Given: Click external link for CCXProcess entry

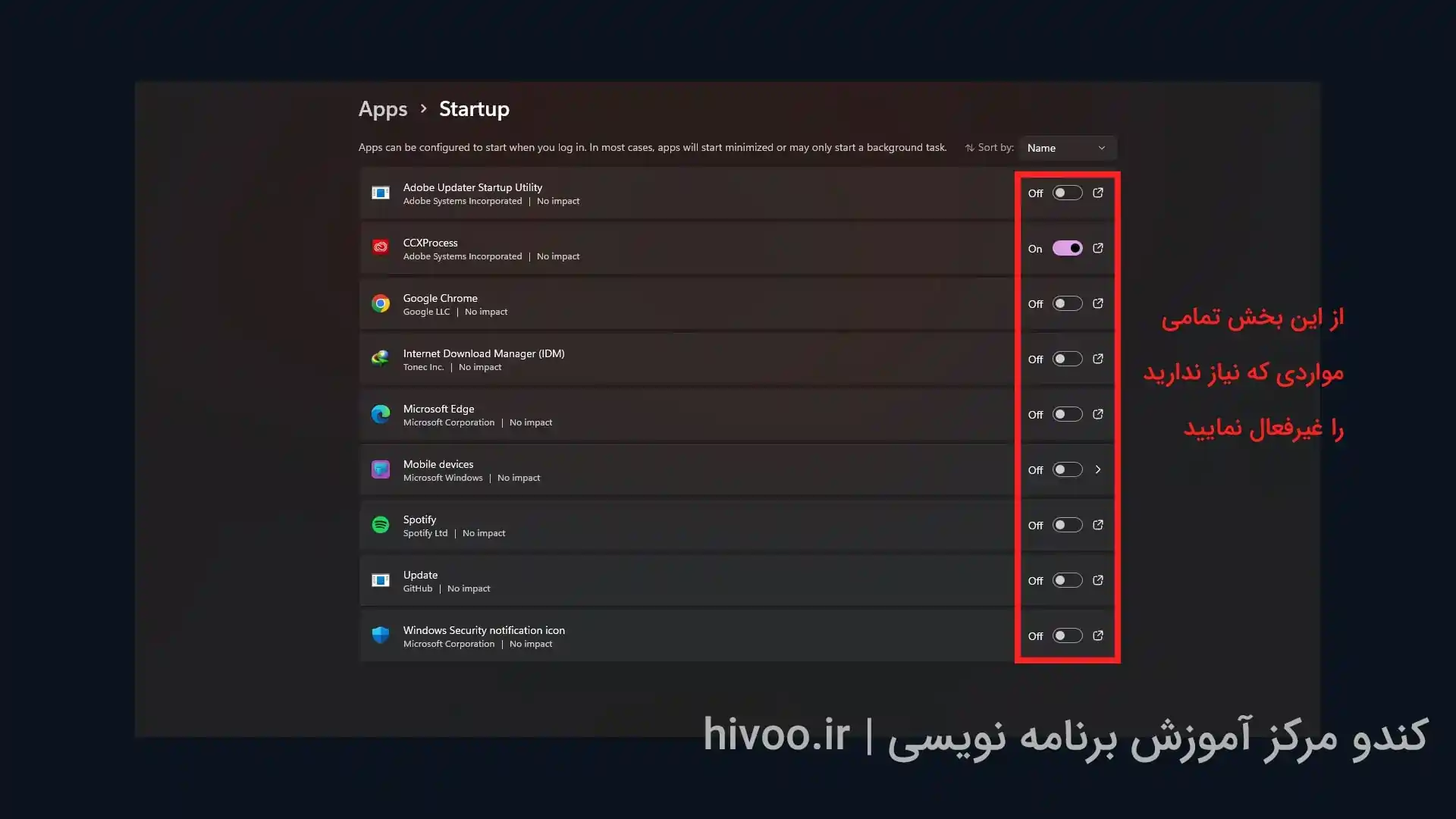Looking at the screenshot, I should pos(1097,248).
